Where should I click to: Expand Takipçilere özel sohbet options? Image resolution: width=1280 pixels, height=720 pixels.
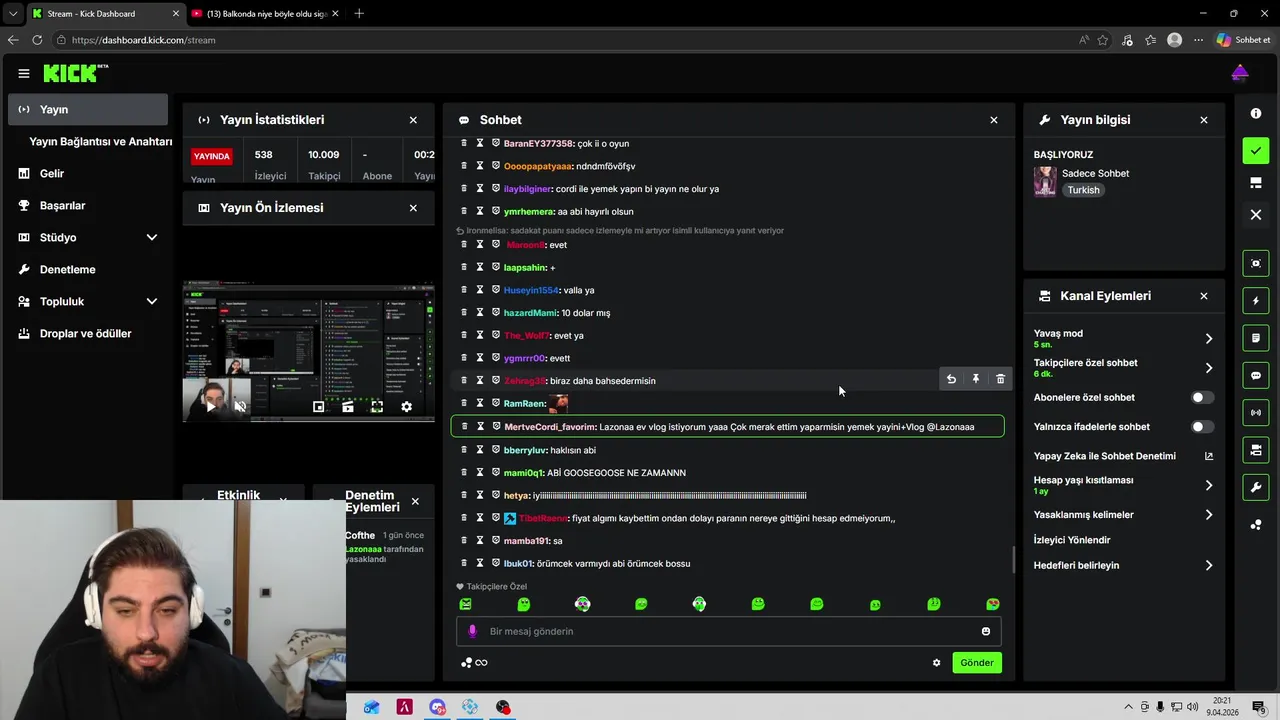click(x=1208, y=368)
